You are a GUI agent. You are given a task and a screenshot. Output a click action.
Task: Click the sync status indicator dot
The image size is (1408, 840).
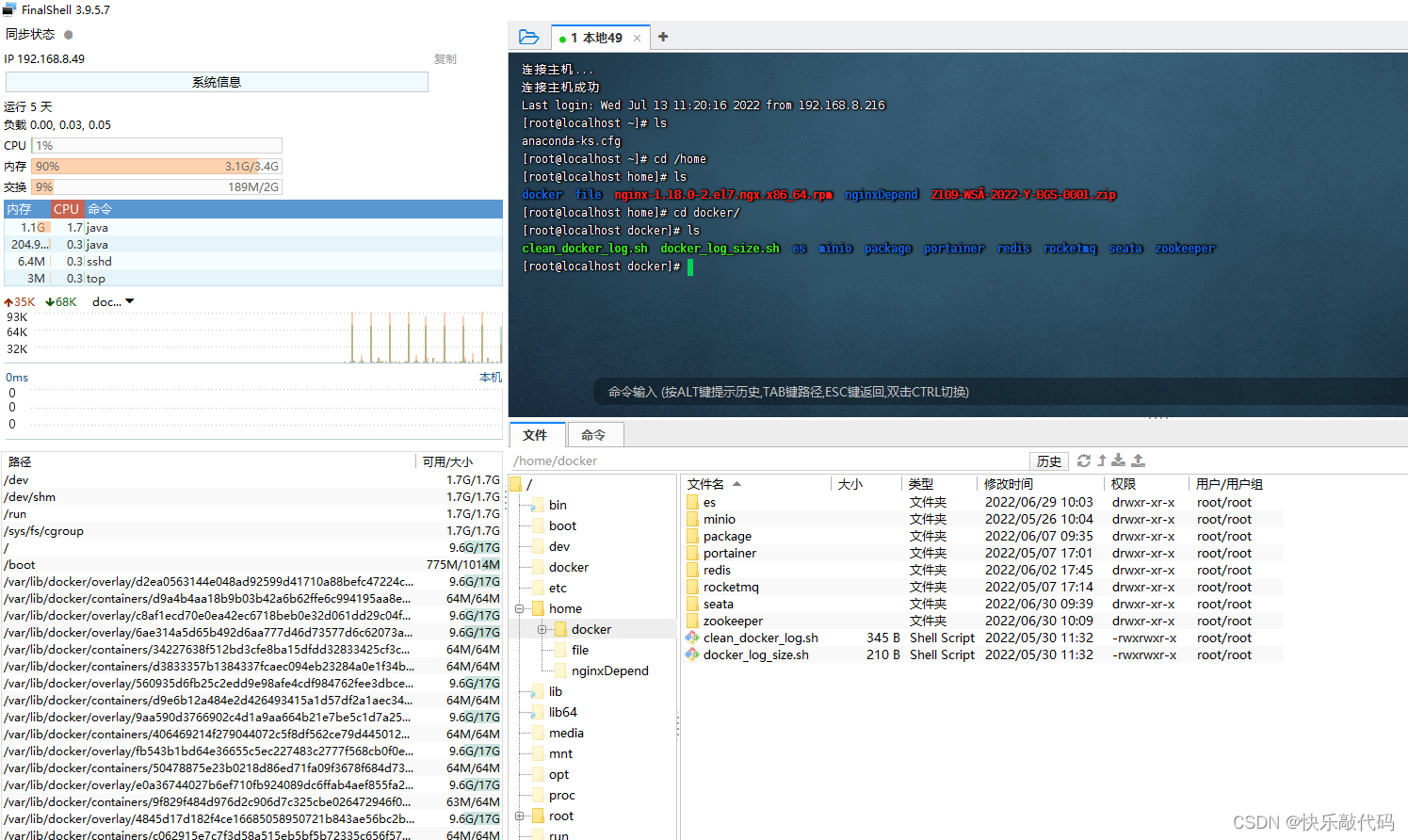[x=68, y=34]
